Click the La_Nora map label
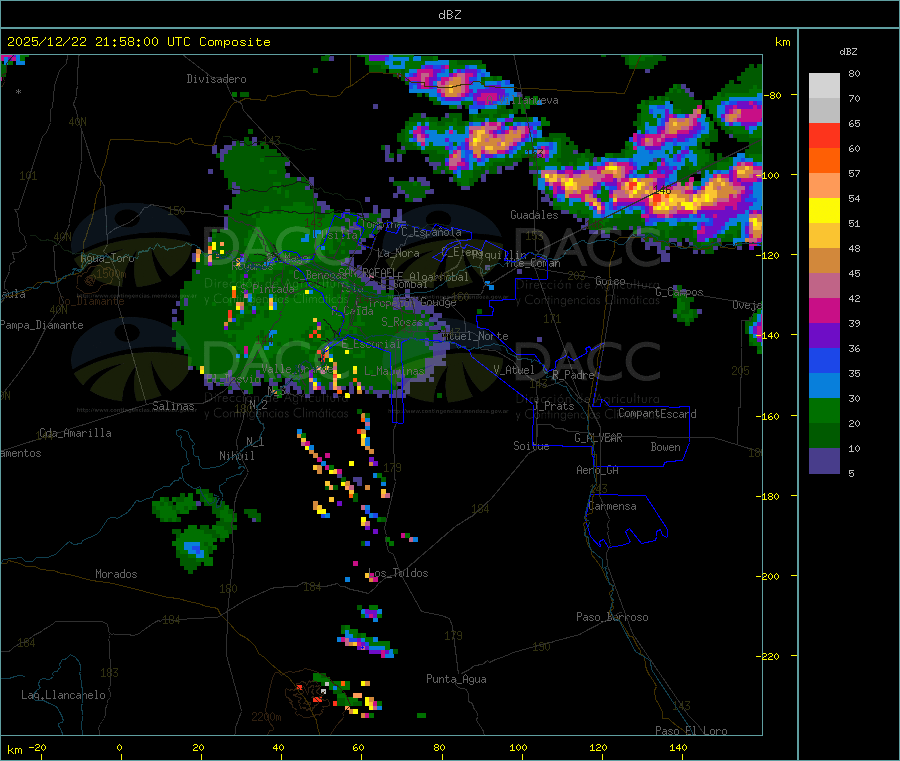The width and height of the screenshot is (900, 761). [398, 253]
